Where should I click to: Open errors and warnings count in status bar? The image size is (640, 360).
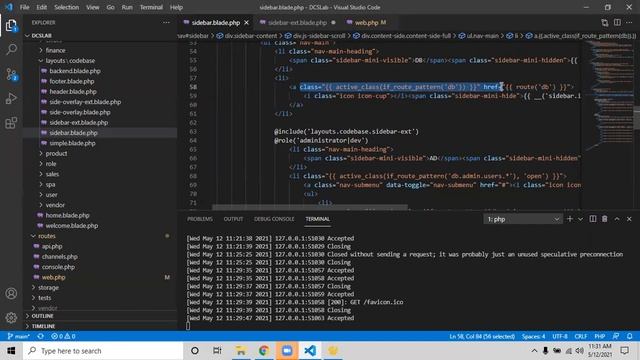63,336
